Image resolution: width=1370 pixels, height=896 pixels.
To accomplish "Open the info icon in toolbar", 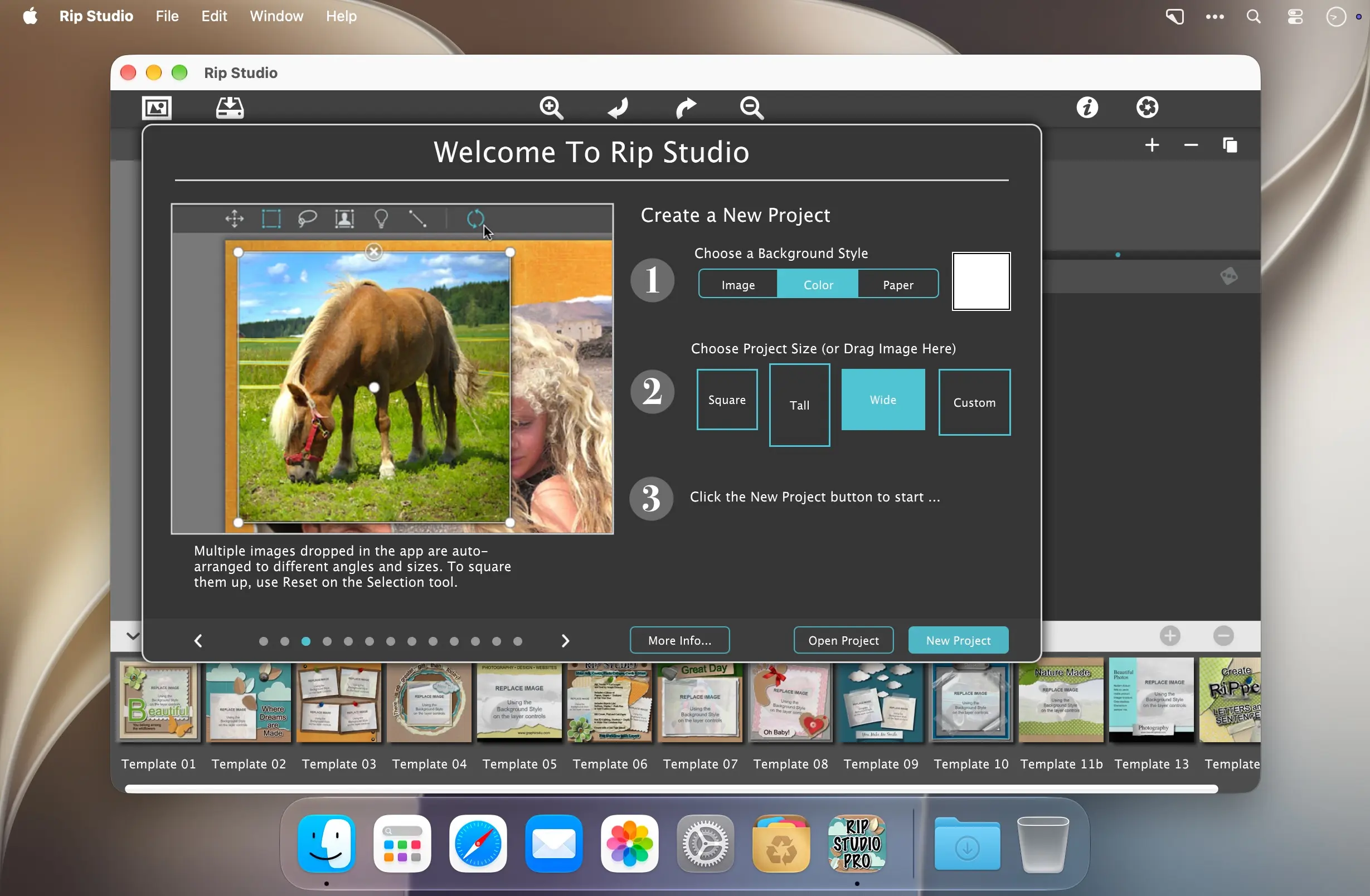I will coord(1087,108).
